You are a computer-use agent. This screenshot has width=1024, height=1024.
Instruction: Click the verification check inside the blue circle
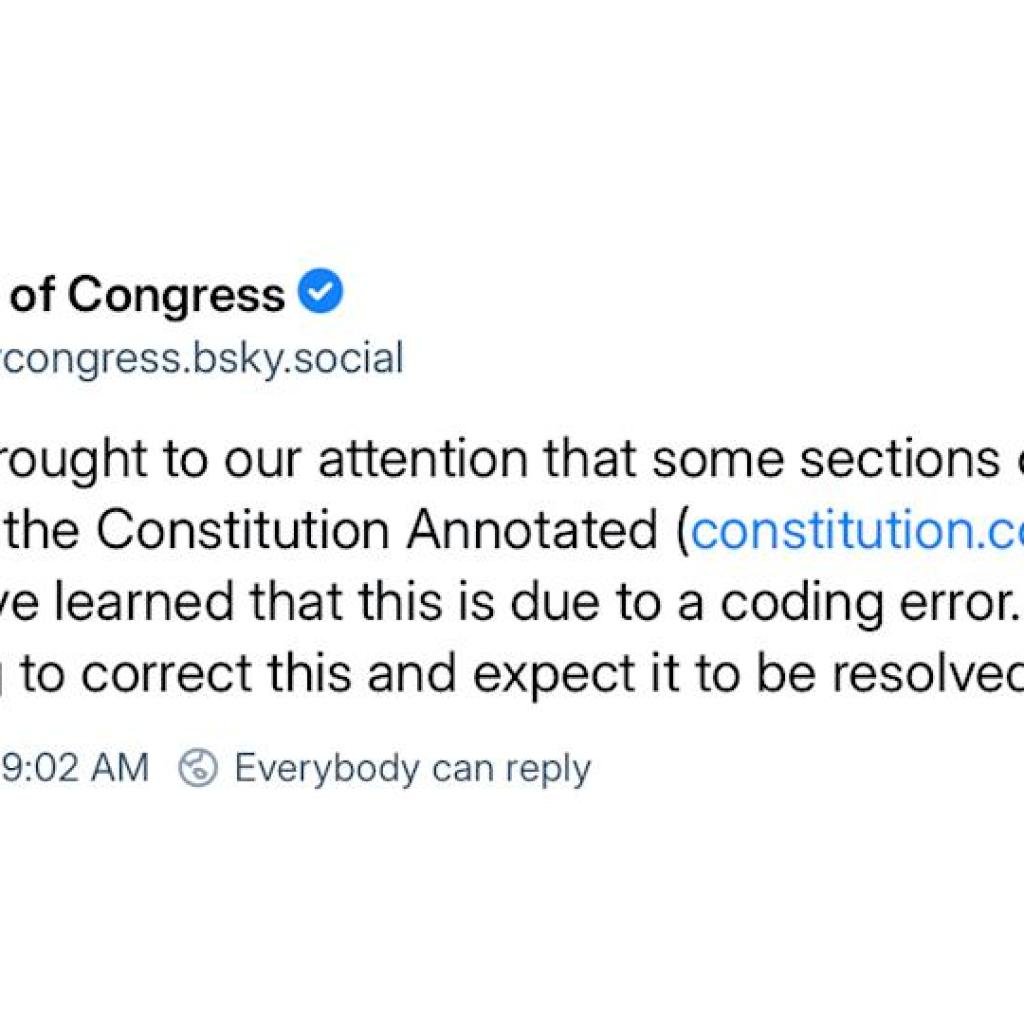click(320, 290)
